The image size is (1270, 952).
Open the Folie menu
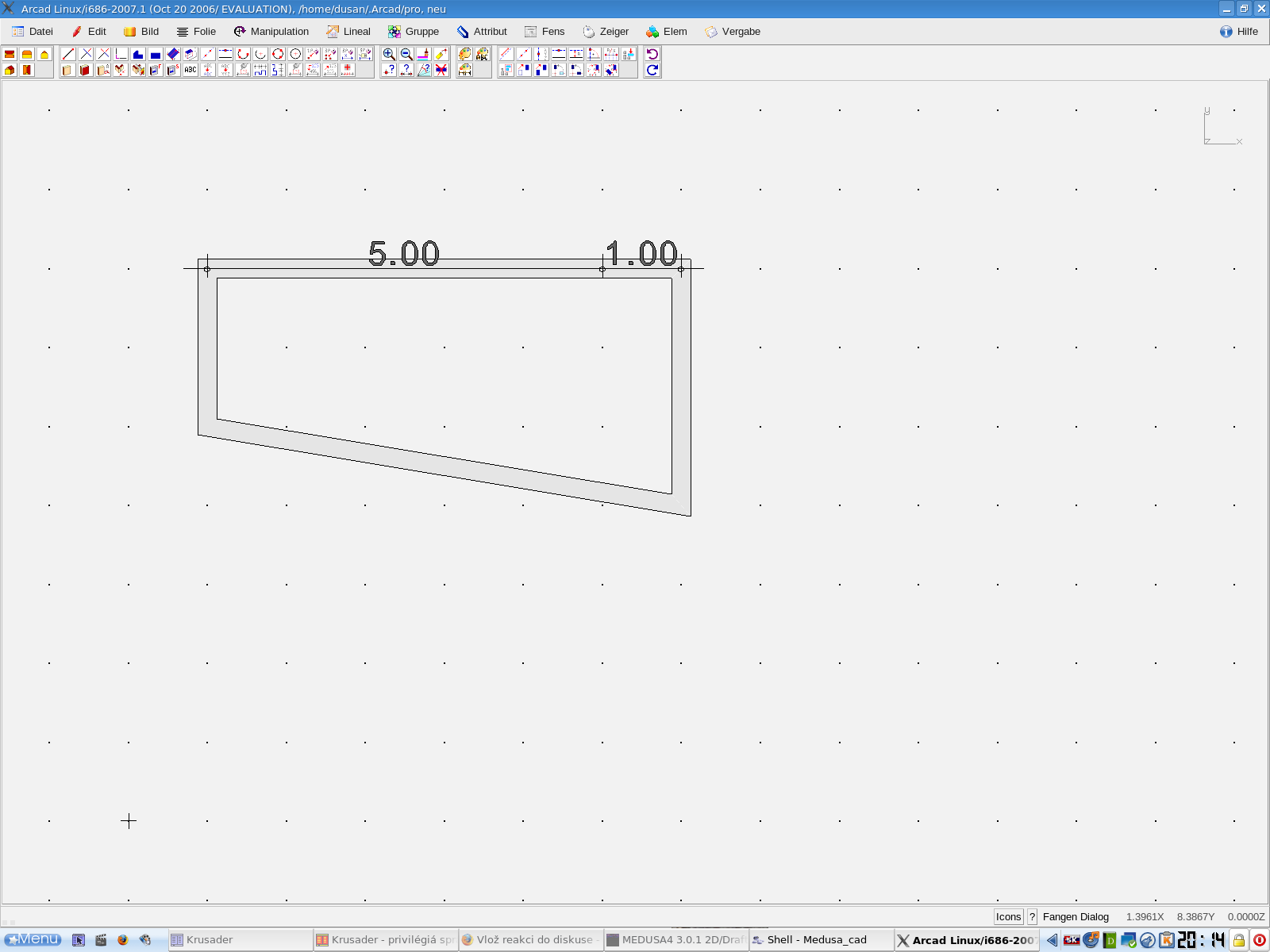196,32
